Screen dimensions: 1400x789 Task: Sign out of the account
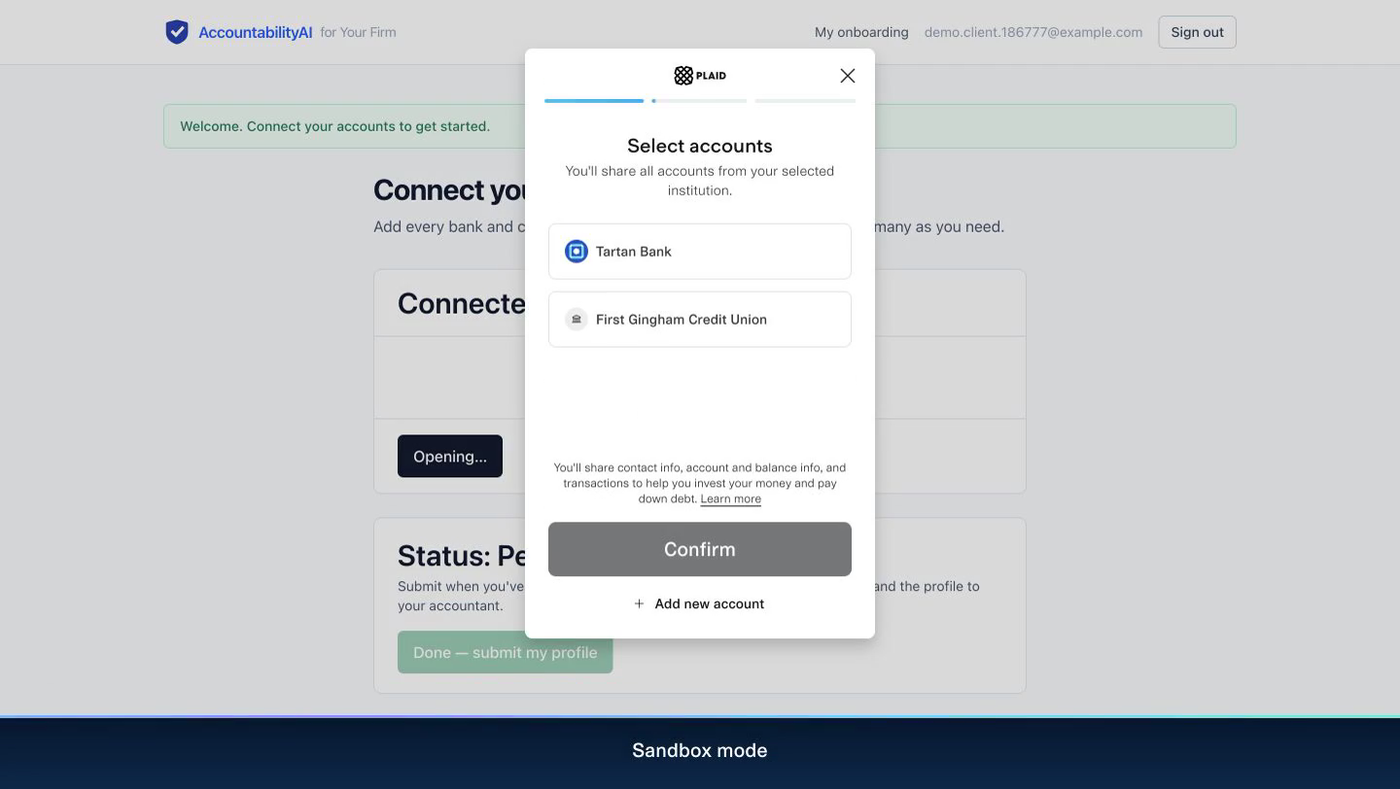(1197, 32)
